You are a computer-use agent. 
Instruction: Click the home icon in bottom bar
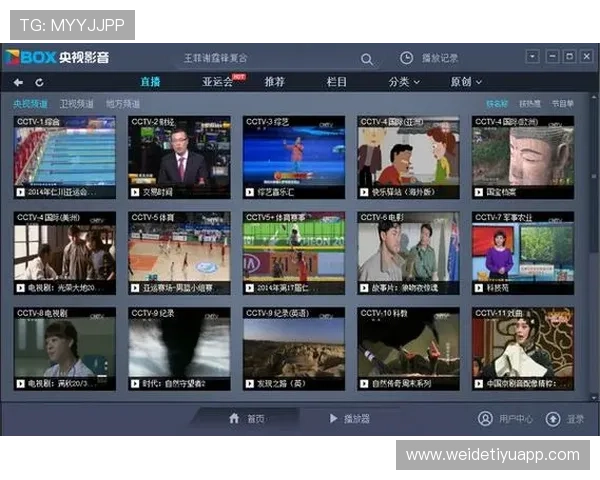[x=234, y=418]
